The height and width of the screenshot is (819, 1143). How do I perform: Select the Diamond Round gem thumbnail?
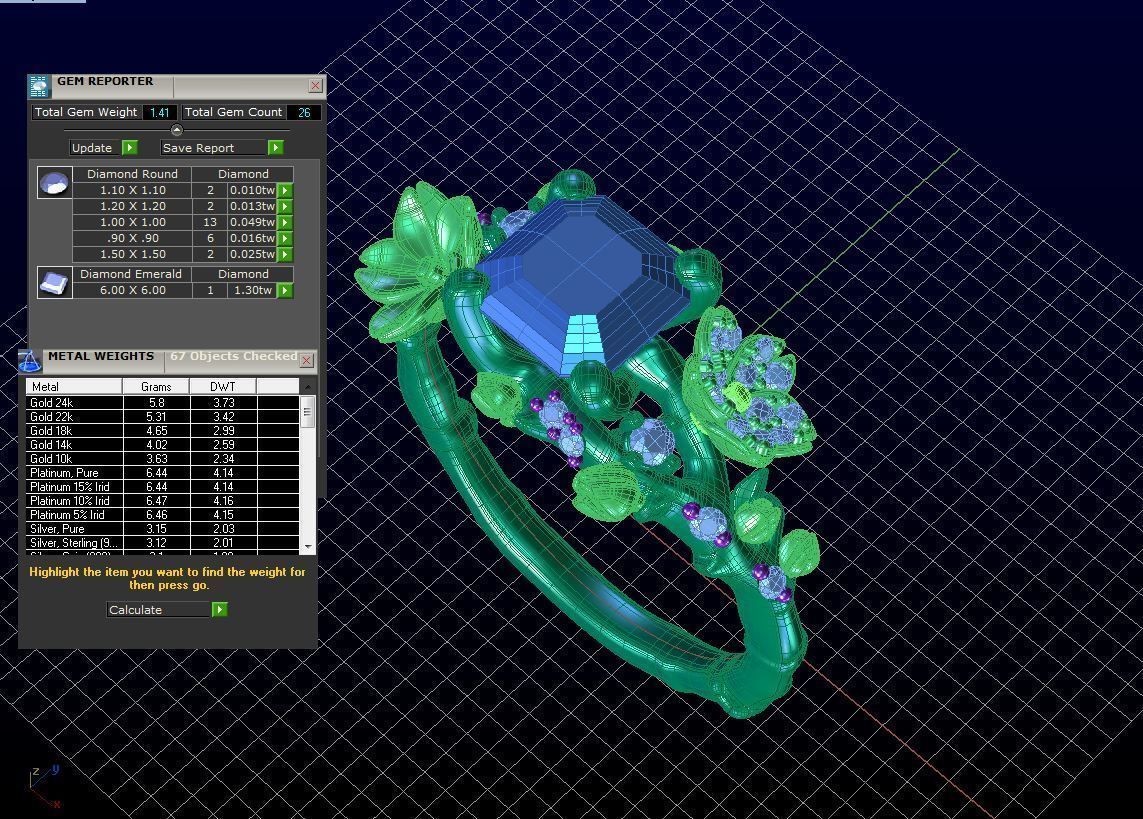coord(55,183)
